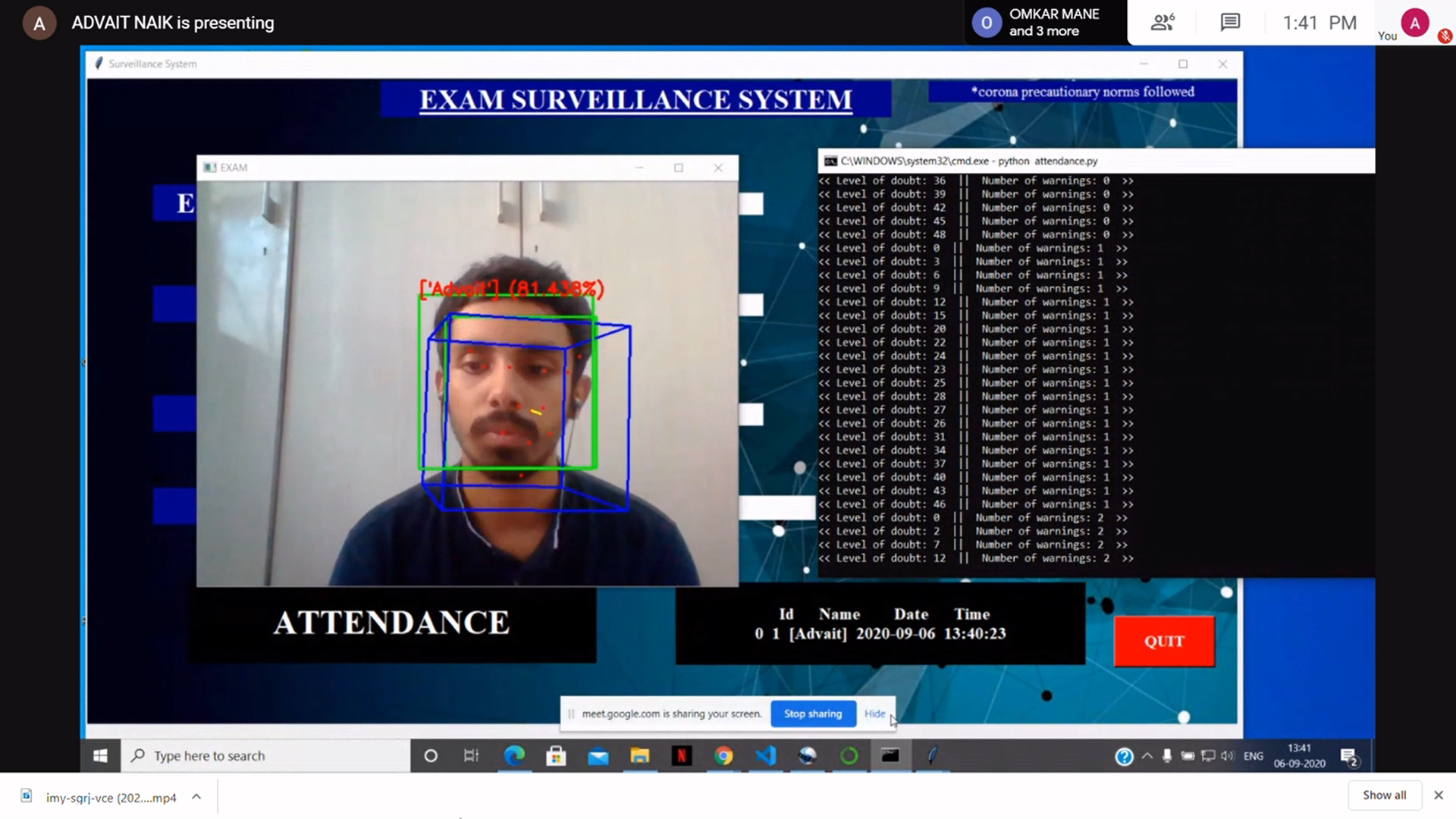Open Google Chrome in the taskbar
This screenshot has height=819, width=1456.
[x=723, y=755]
